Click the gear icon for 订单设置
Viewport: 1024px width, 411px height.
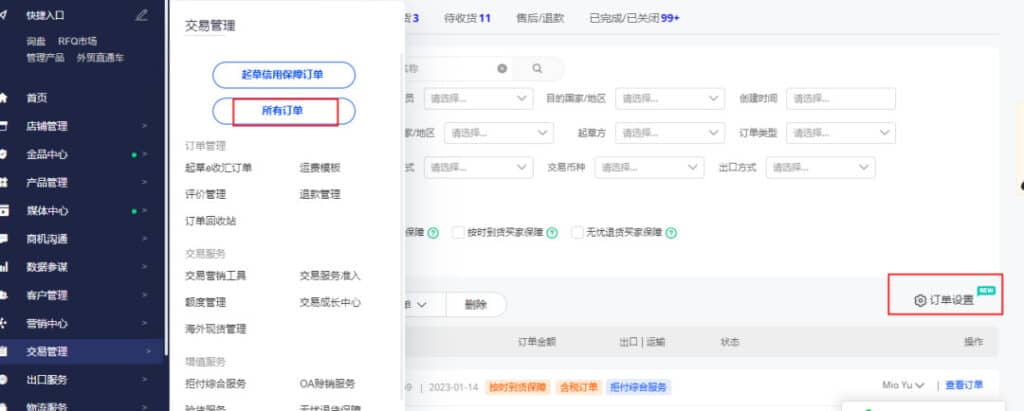(920, 300)
